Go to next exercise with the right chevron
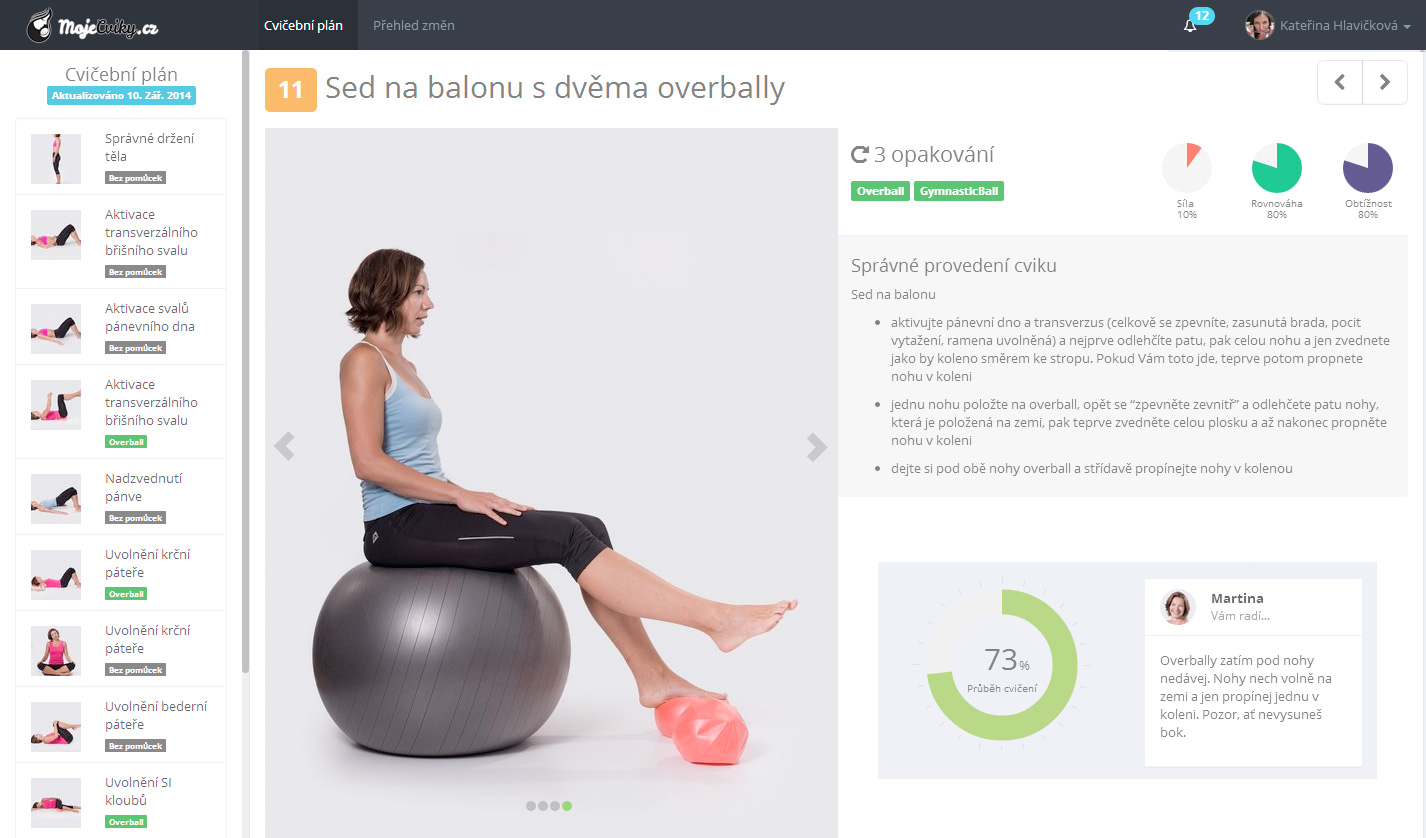 coord(1385,83)
